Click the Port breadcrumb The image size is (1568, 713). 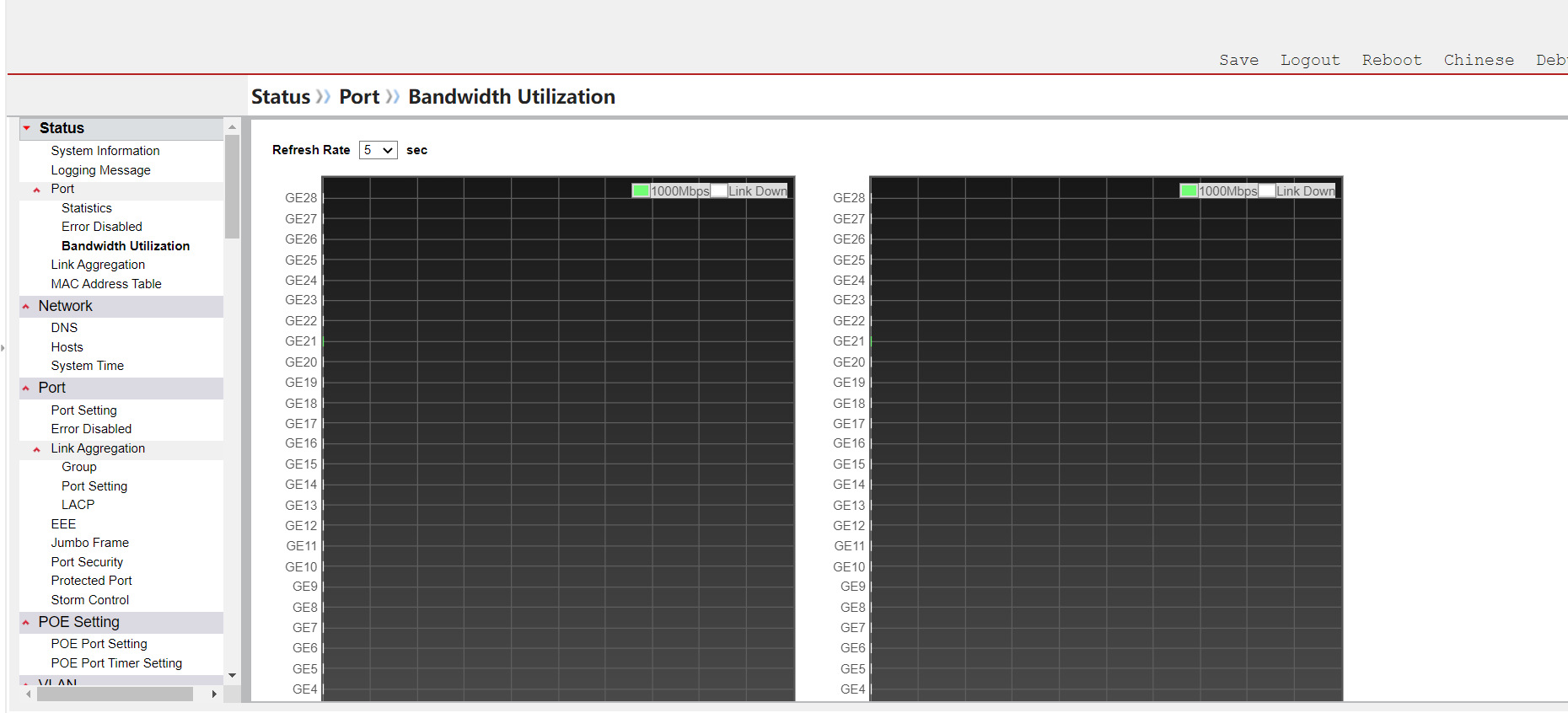[359, 97]
